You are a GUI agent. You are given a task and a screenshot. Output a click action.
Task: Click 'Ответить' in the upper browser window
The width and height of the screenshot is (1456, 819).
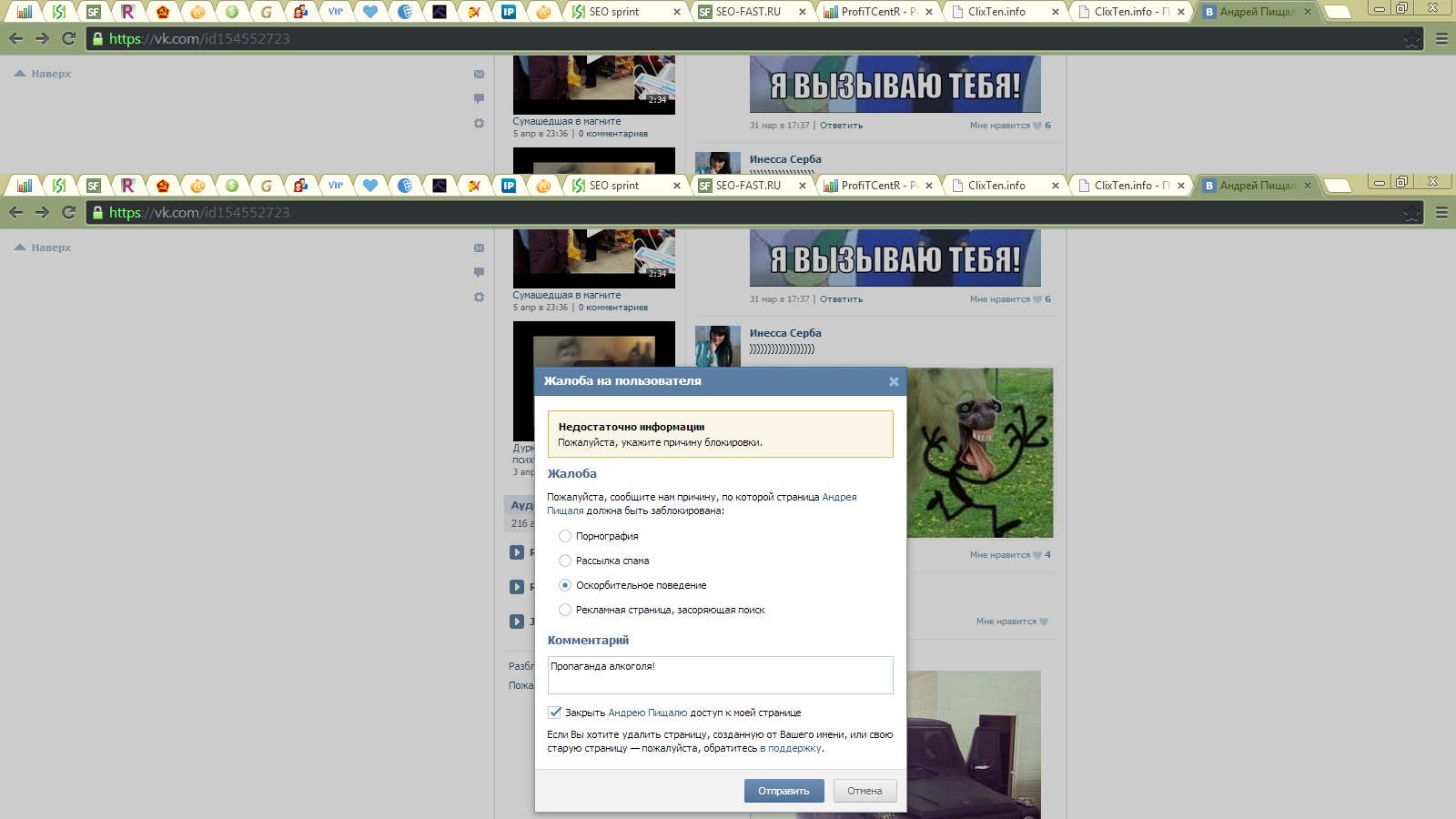(x=841, y=126)
